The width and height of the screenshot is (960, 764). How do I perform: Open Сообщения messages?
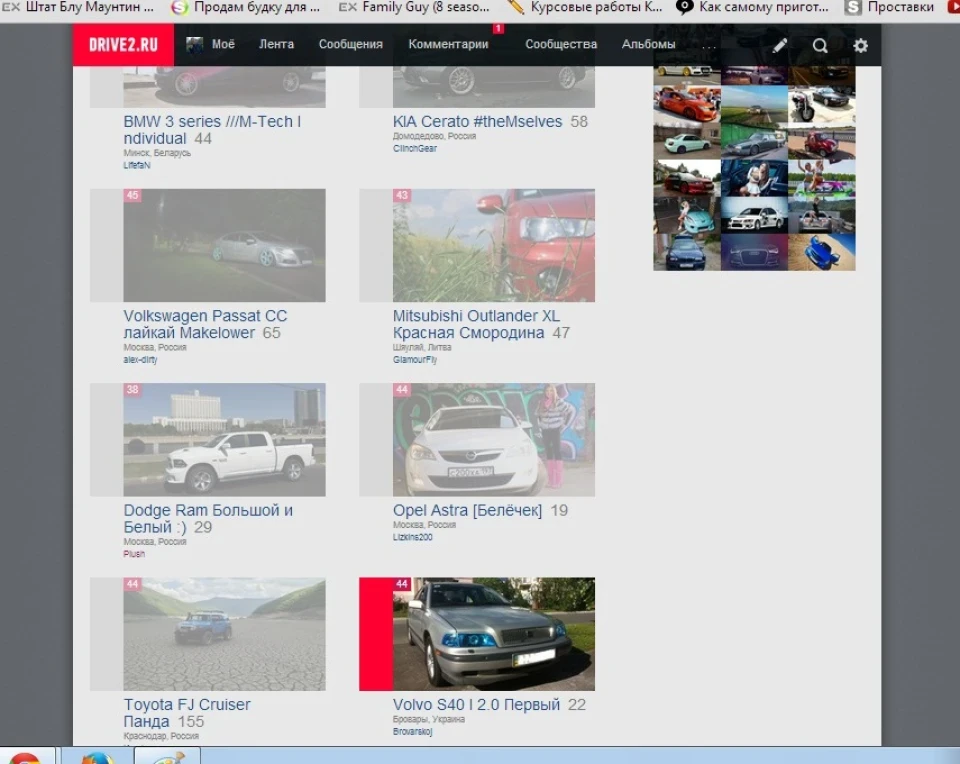tap(350, 44)
